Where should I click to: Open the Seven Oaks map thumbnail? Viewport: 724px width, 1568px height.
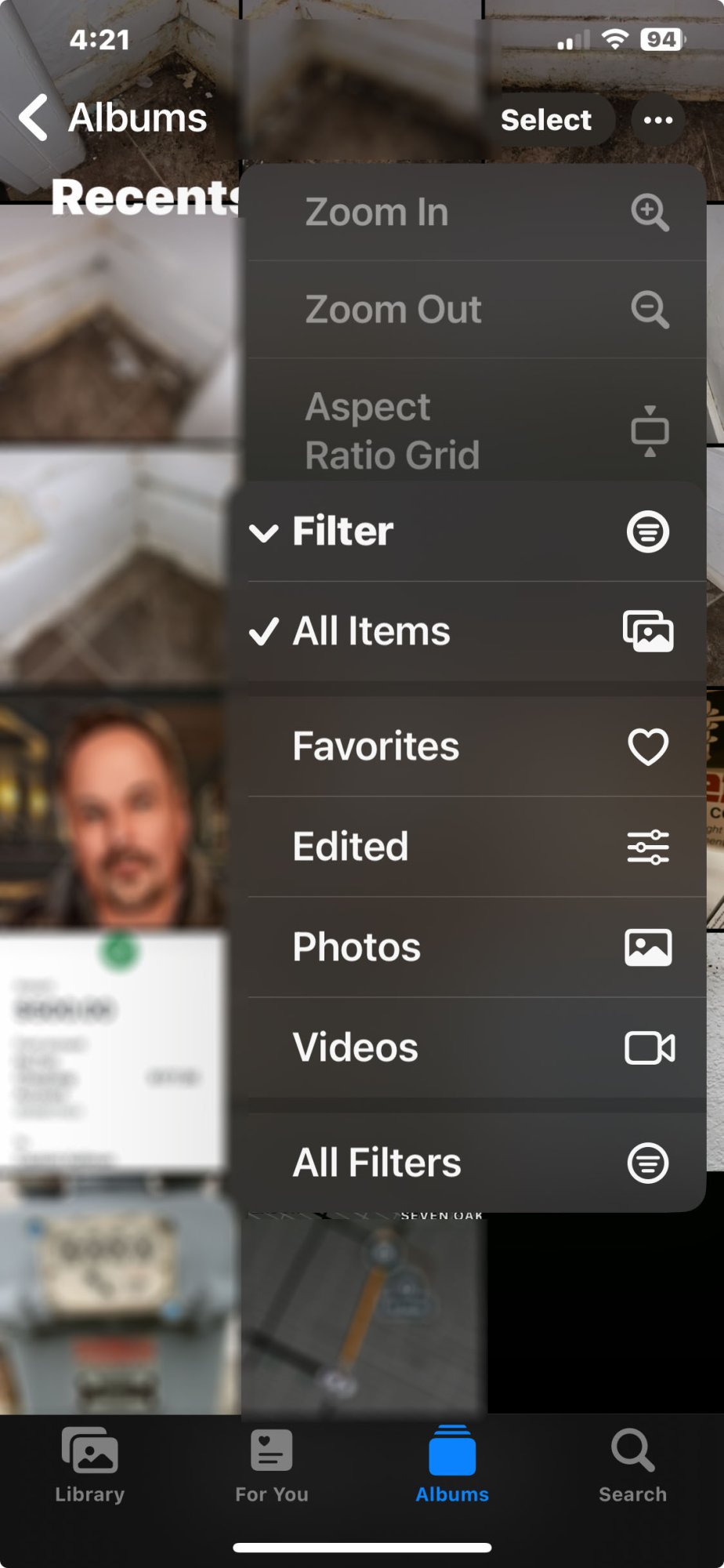364,1314
